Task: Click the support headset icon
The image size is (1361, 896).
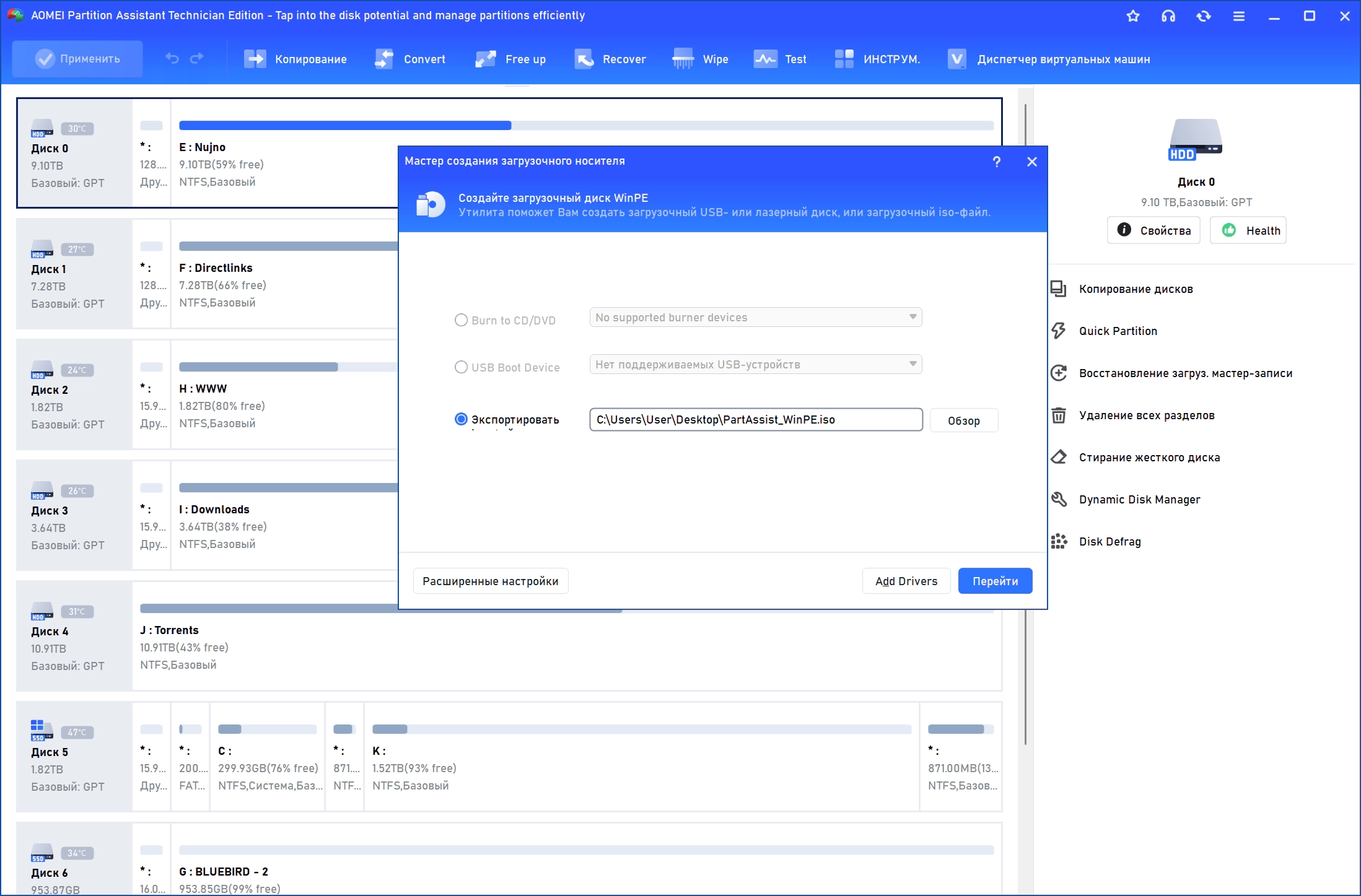Action: coord(1168,16)
